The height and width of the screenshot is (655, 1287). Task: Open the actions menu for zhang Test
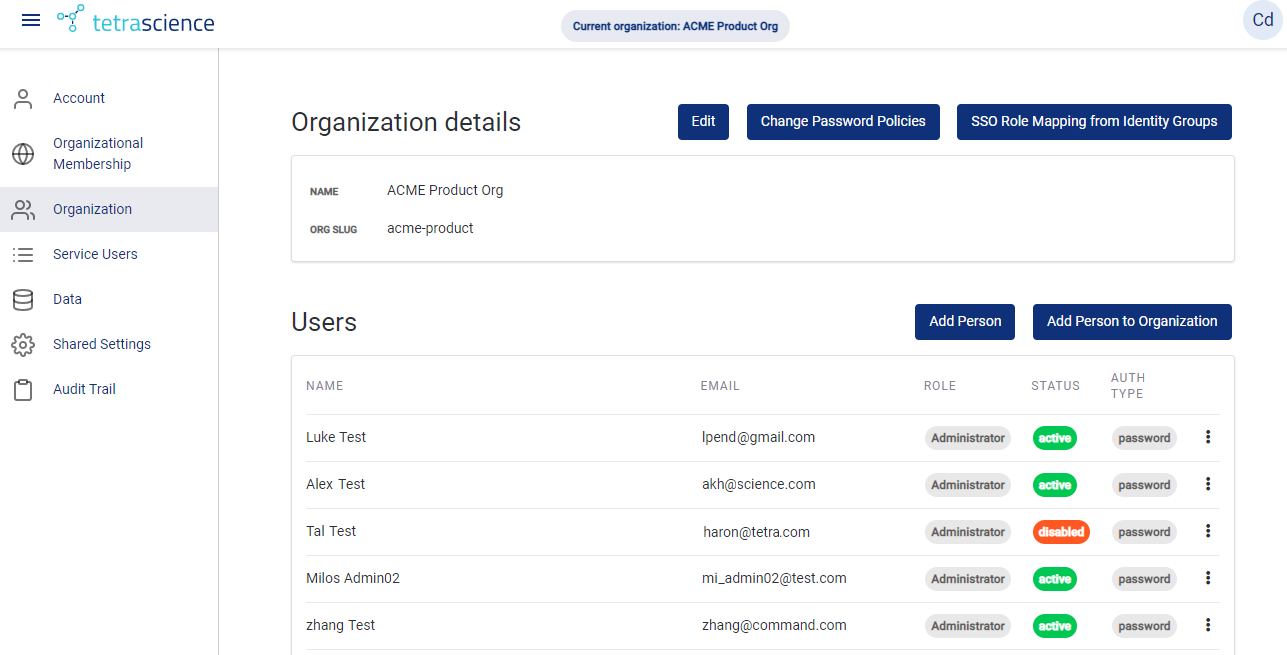click(1208, 625)
